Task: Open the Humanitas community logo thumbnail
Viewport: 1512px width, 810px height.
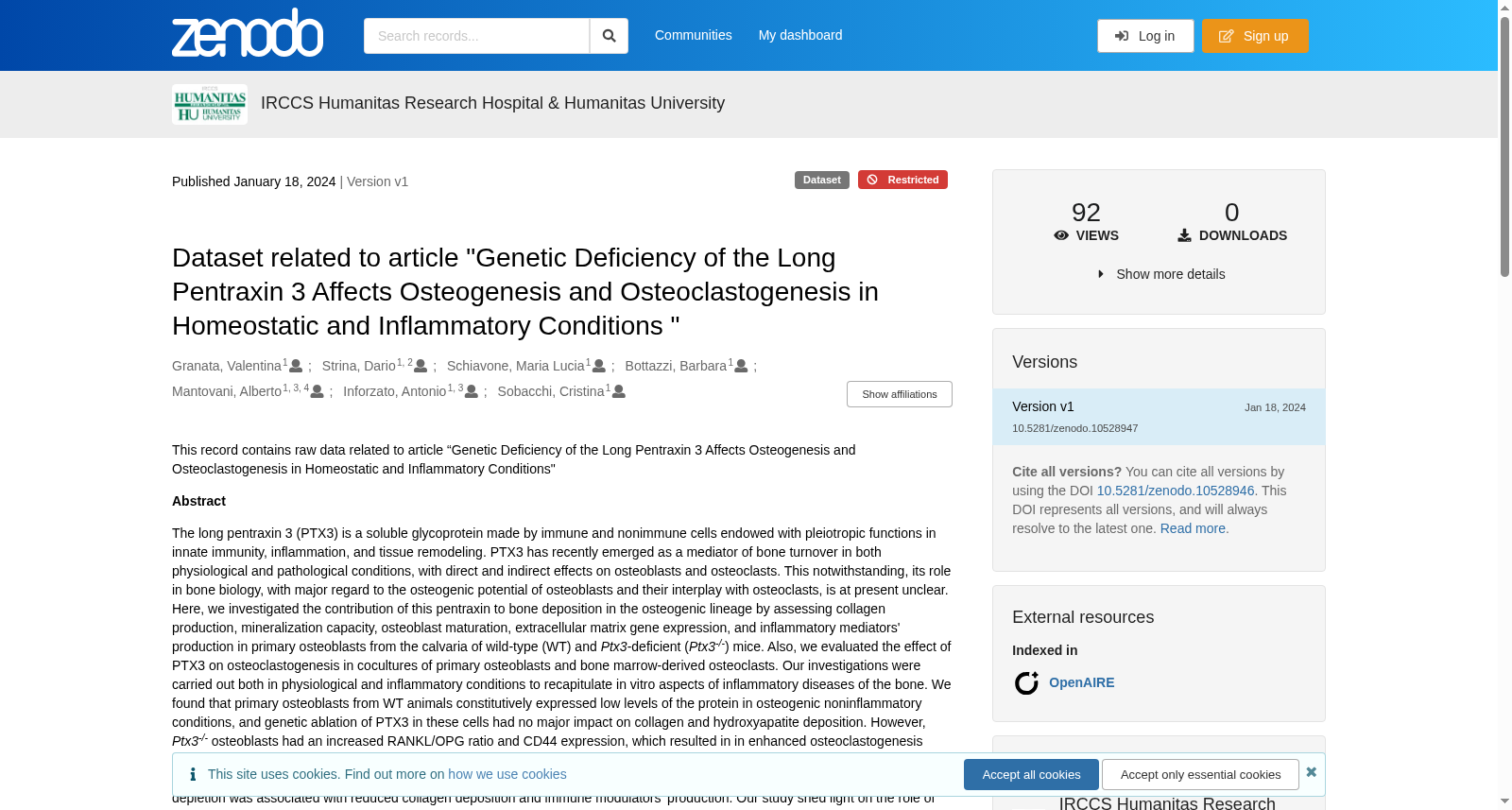Action: click(210, 104)
